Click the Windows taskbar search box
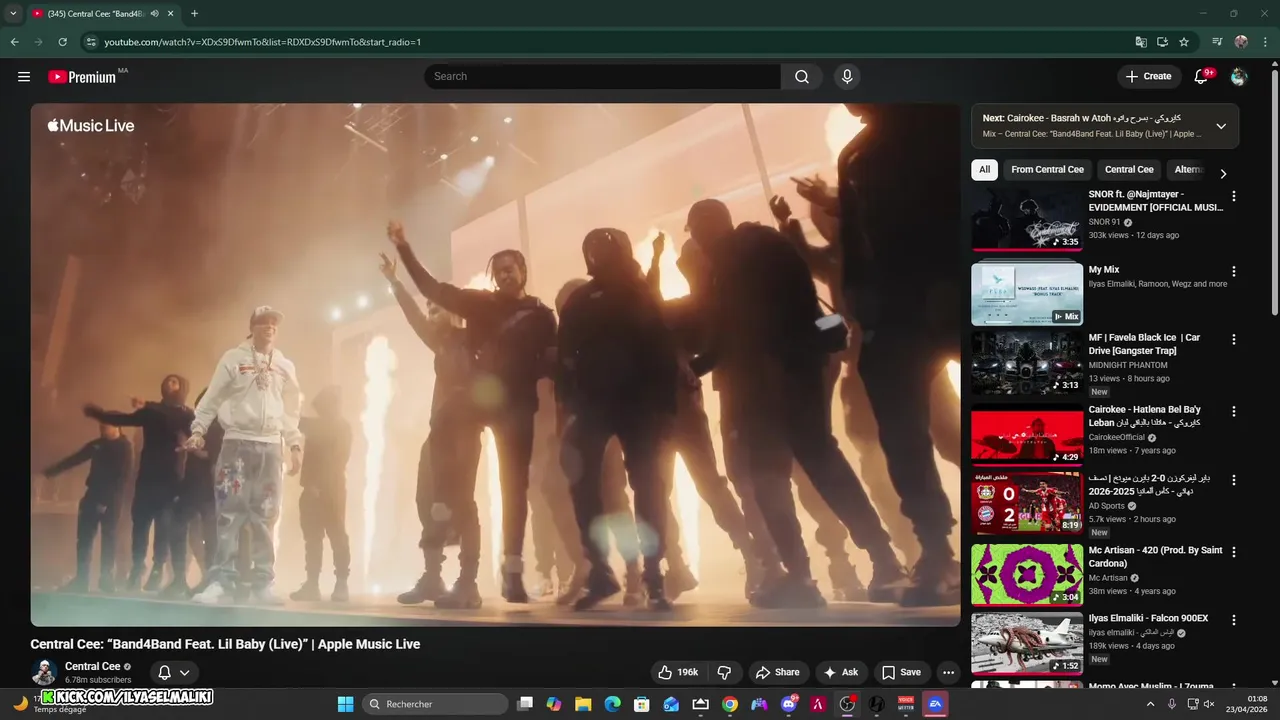Screen dimensions: 1280x720 [x=434, y=704]
